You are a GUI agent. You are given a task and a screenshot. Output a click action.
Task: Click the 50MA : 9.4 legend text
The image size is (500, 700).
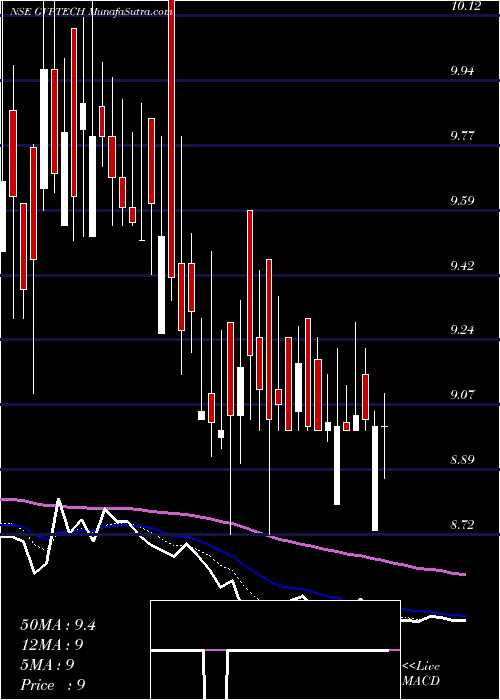[58, 625]
